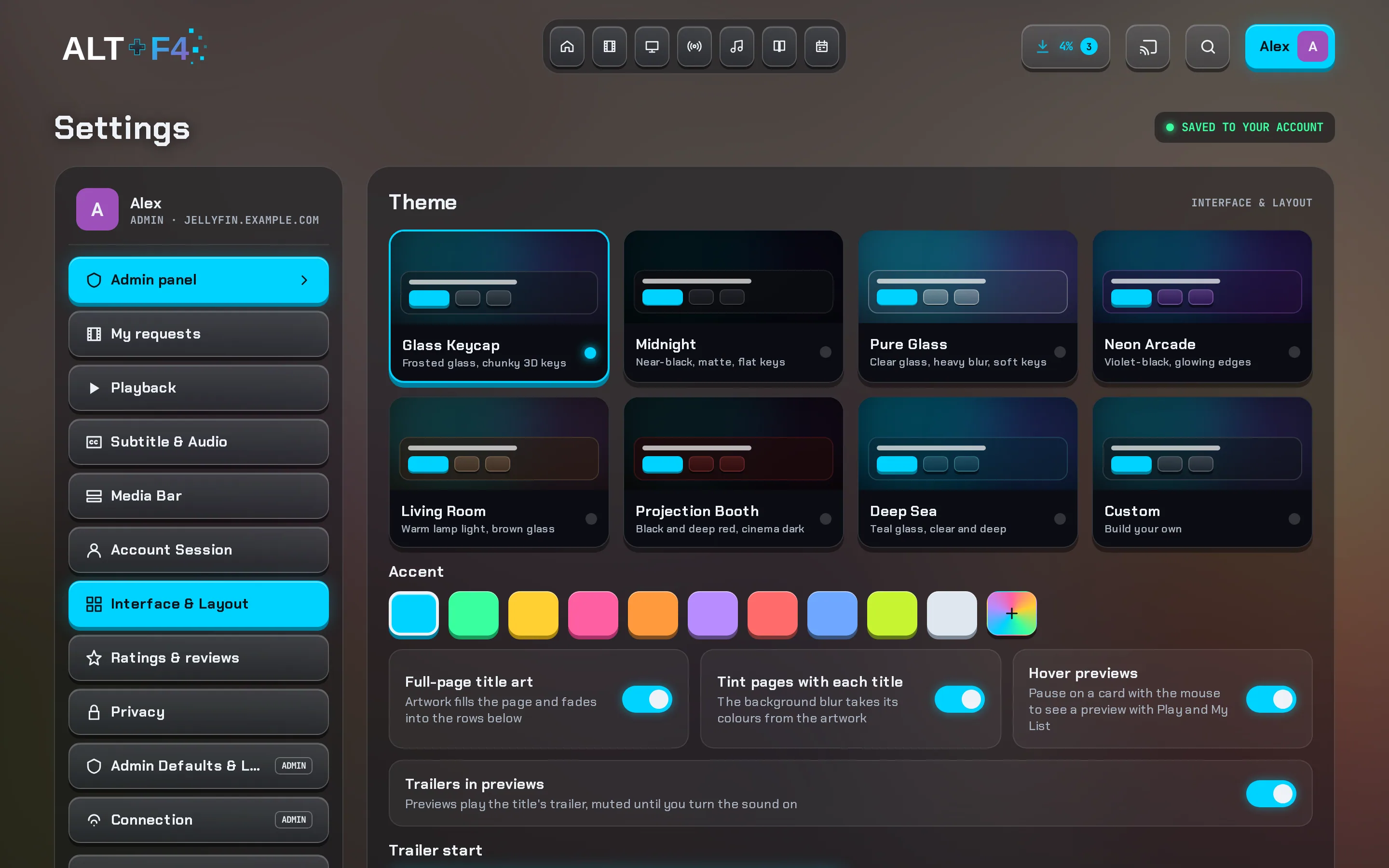Open Admin Defaults & L... section

(x=198, y=765)
